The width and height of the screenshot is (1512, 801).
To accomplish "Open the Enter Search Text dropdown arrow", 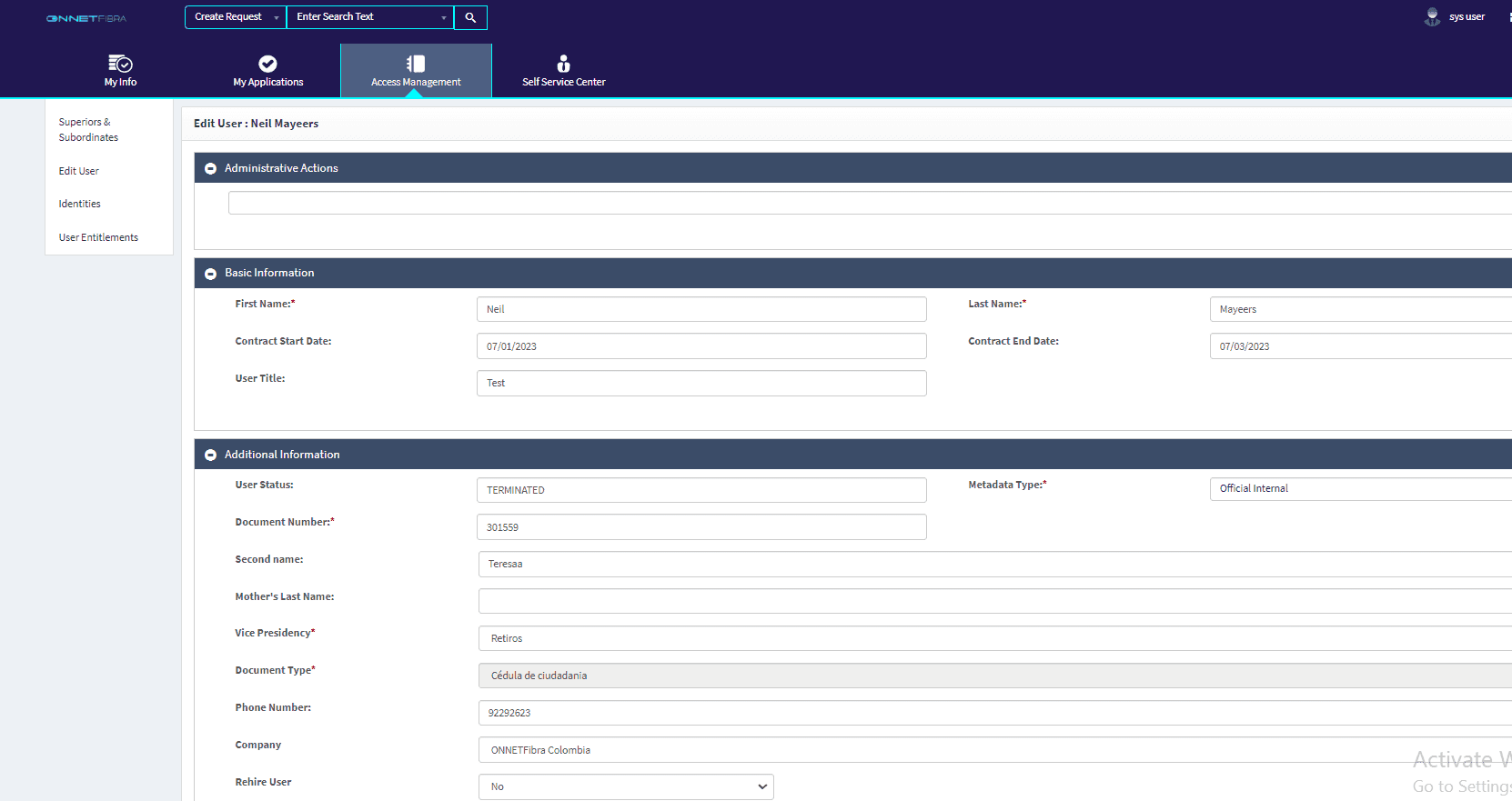I will pos(444,17).
